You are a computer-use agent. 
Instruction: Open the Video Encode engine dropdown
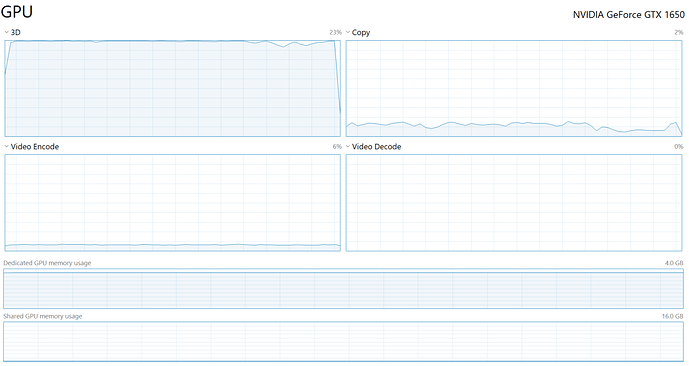(x=7, y=146)
